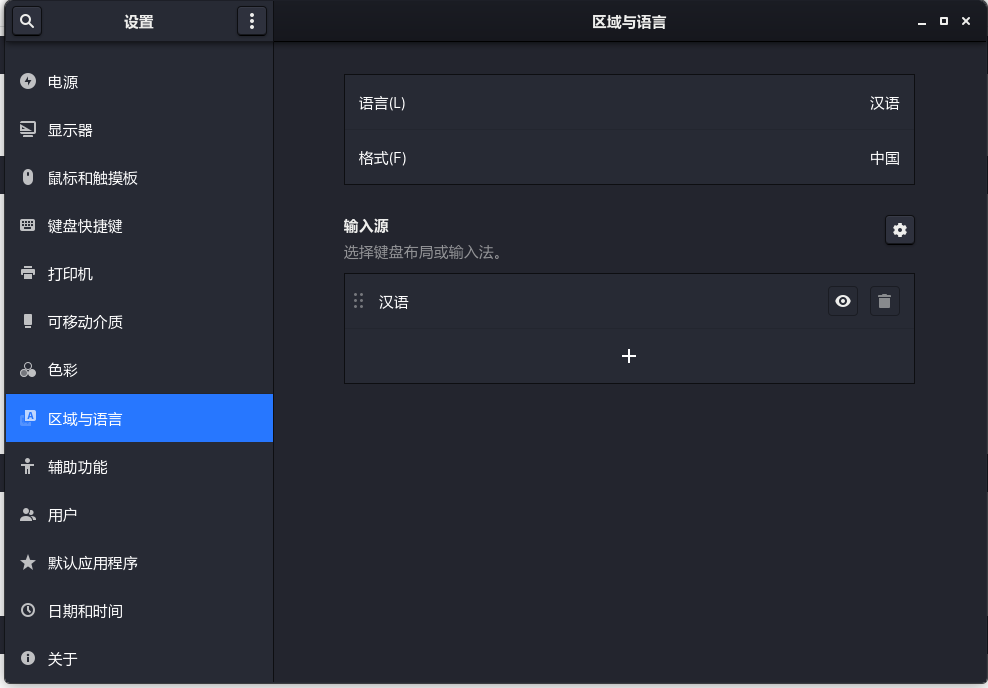988x688 pixels.
Task: Close the settings window
Action: click(x=965, y=21)
